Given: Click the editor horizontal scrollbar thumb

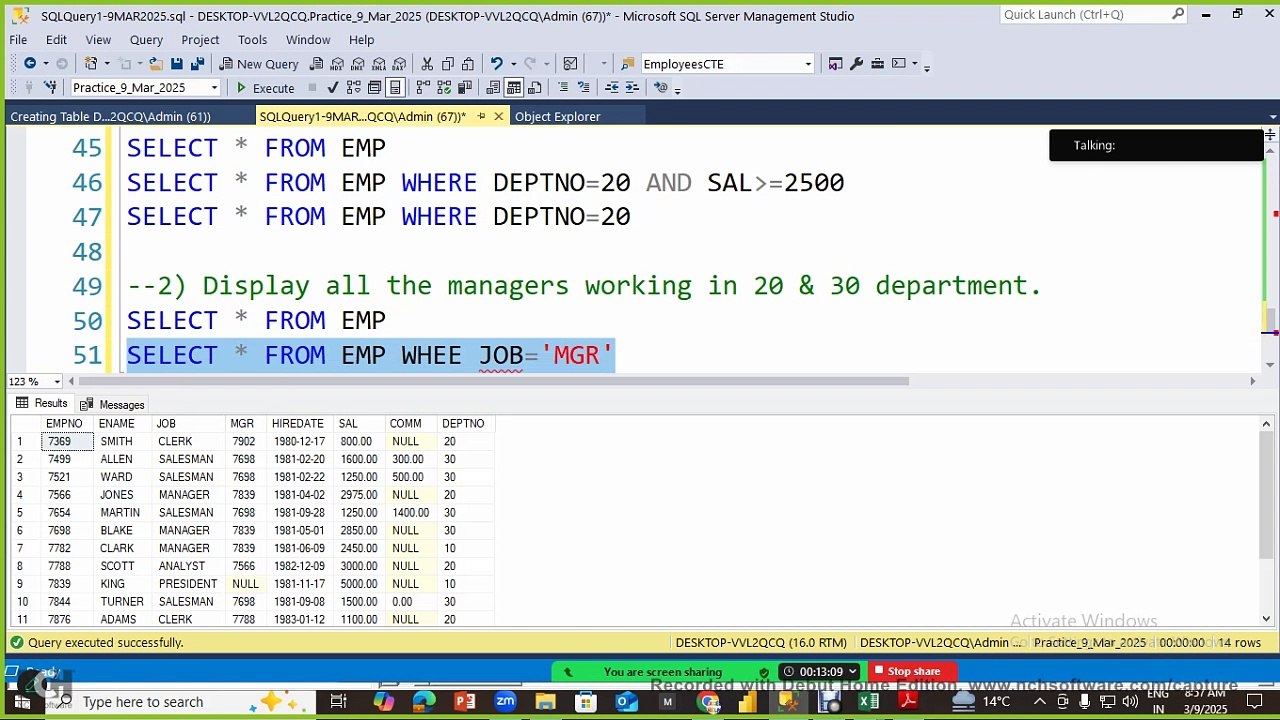Looking at the screenshot, I should pyautogui.click(x=493, y=381).
